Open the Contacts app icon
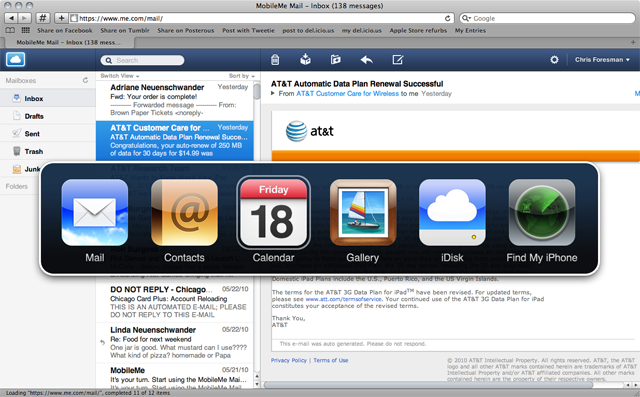This screenshot has height=397, width=640. 184,212
